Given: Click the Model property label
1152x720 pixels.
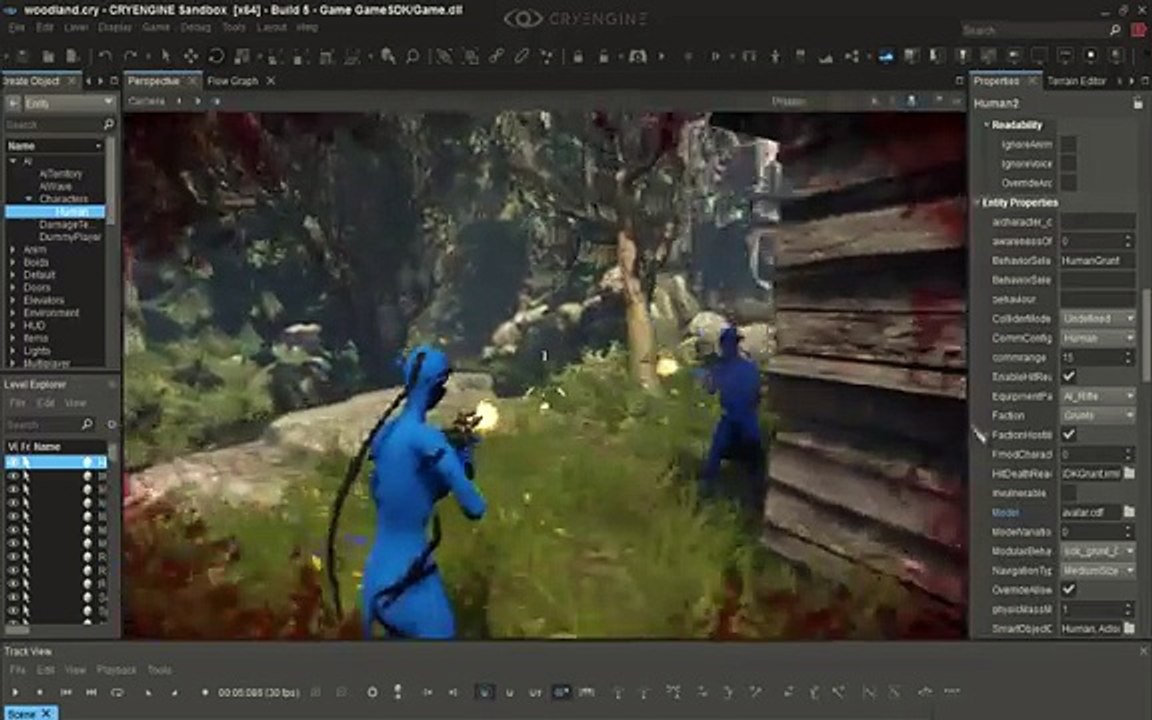Looking at the screenshot, I should [x=1006, y=512].
